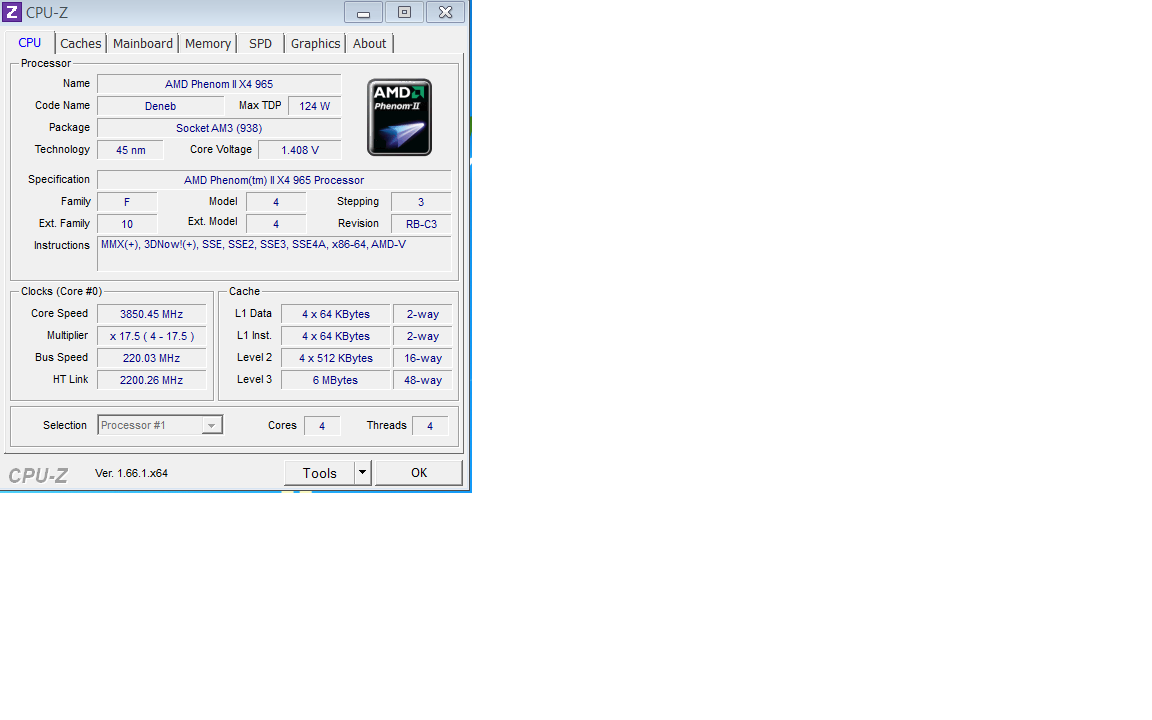The image size is (1152, 720).
Task: Click the Instructions list text box
Action: coord(274,254)
